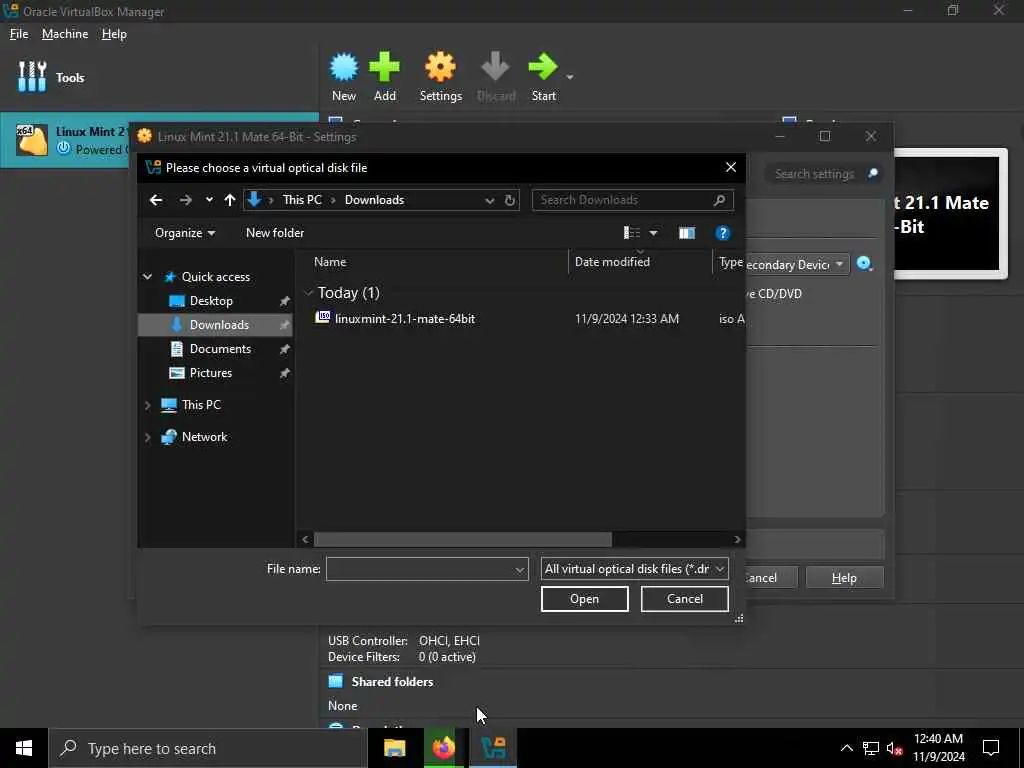Image resolution: width=1024 pixels, height=768 pixels.
Task: Open the Help menu
Action: pyautogui.click(x=114, y=34)
